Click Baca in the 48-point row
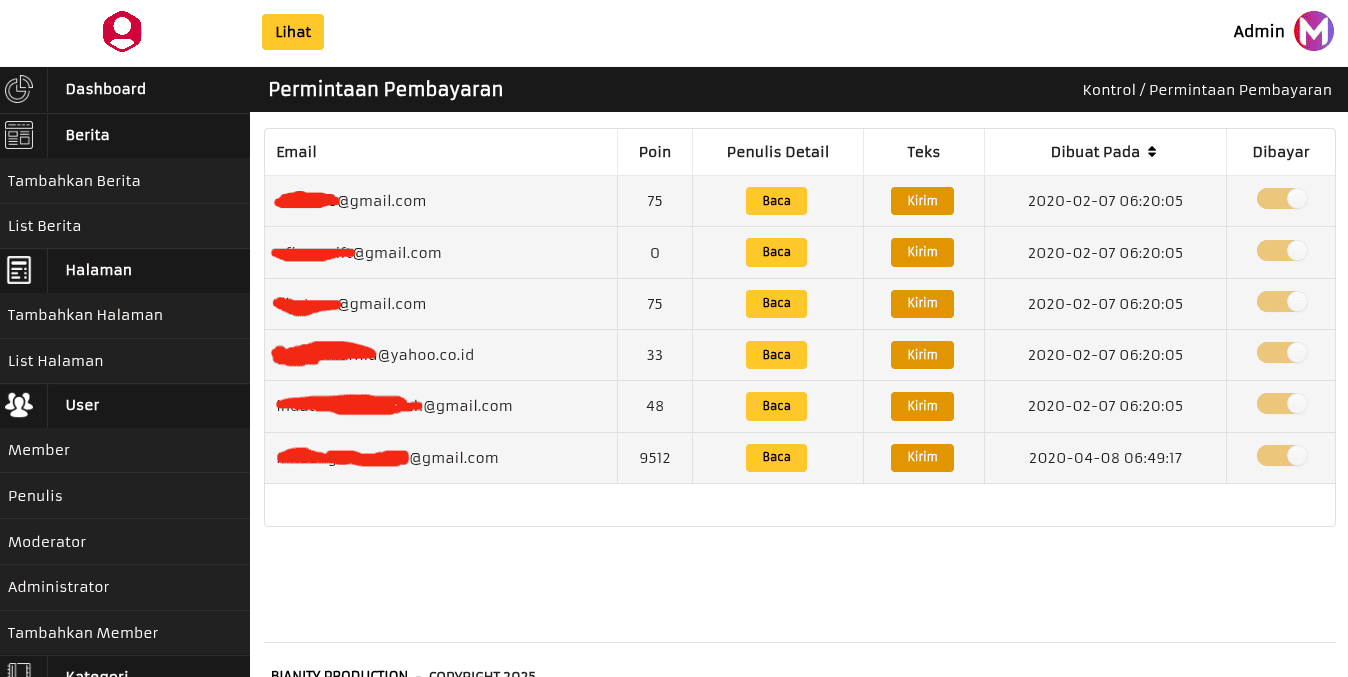 coord(776,406)
